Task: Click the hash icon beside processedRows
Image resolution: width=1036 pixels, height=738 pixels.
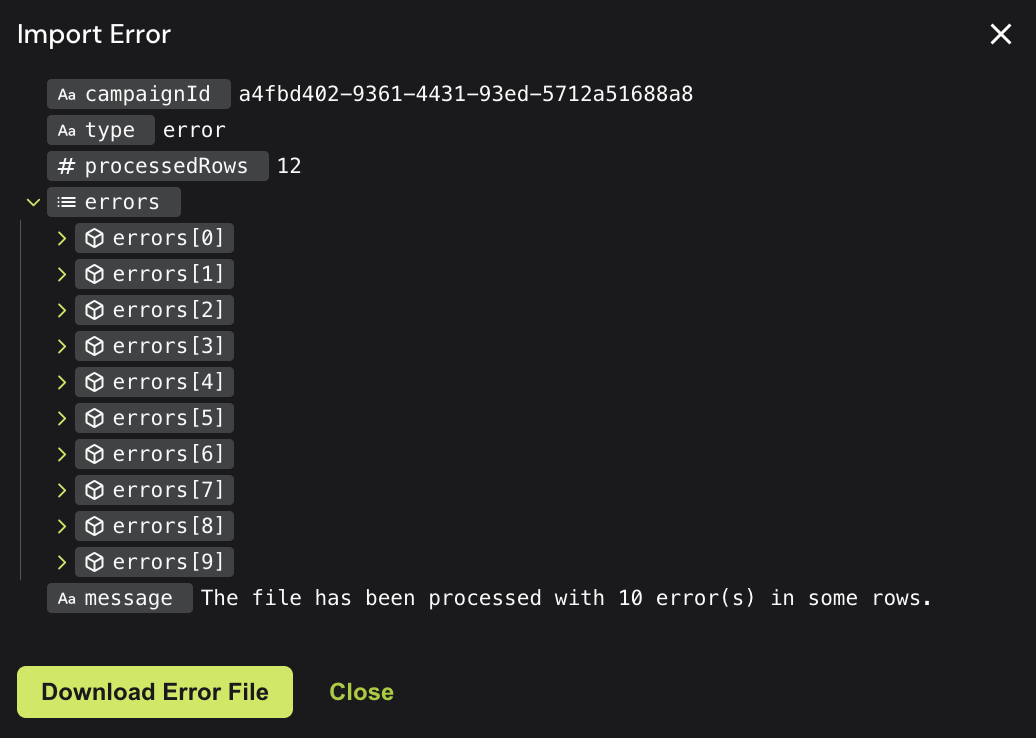Action: pos(67,166)
